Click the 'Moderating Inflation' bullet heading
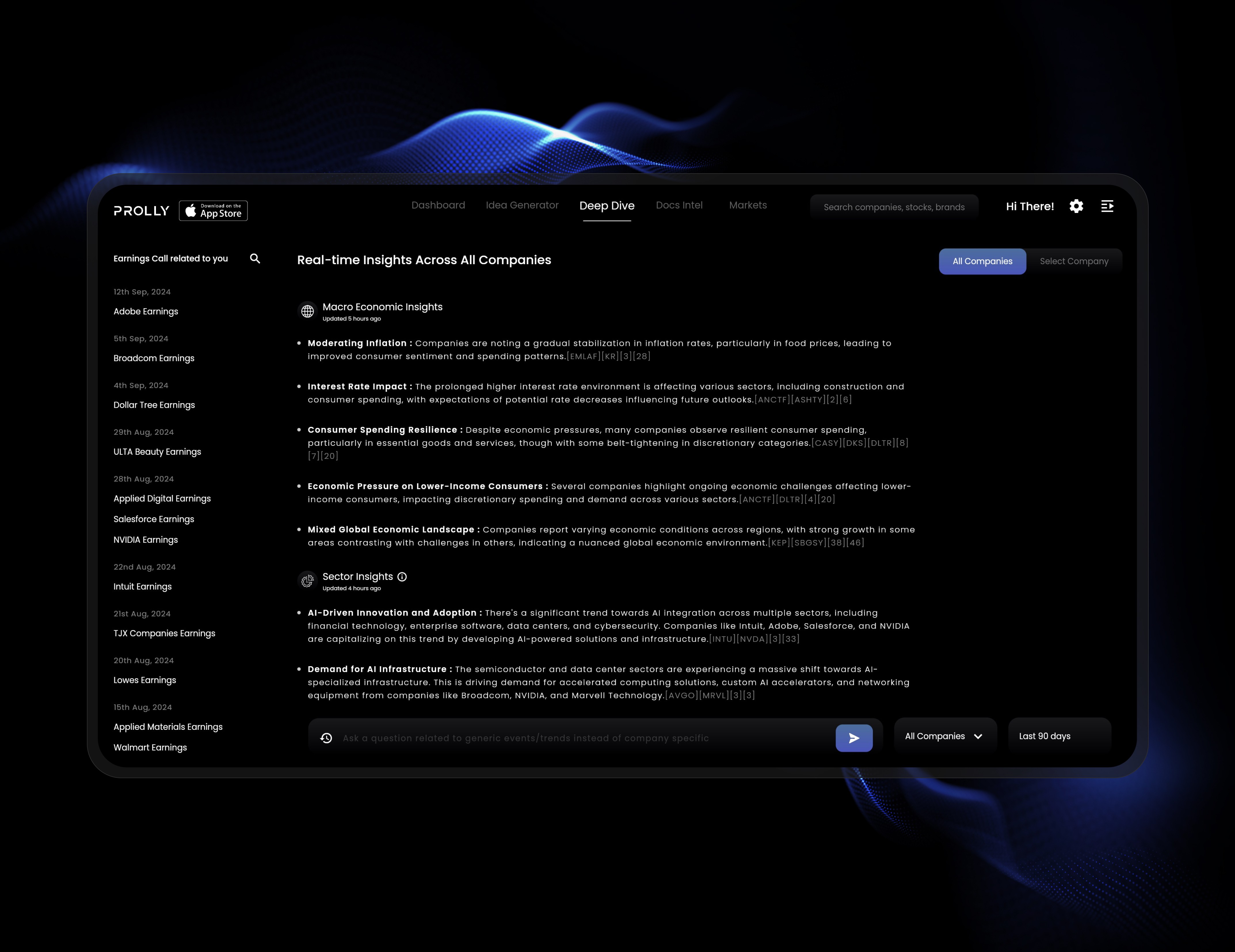This screenshot has width=1235, height=952. click(357, 343)
